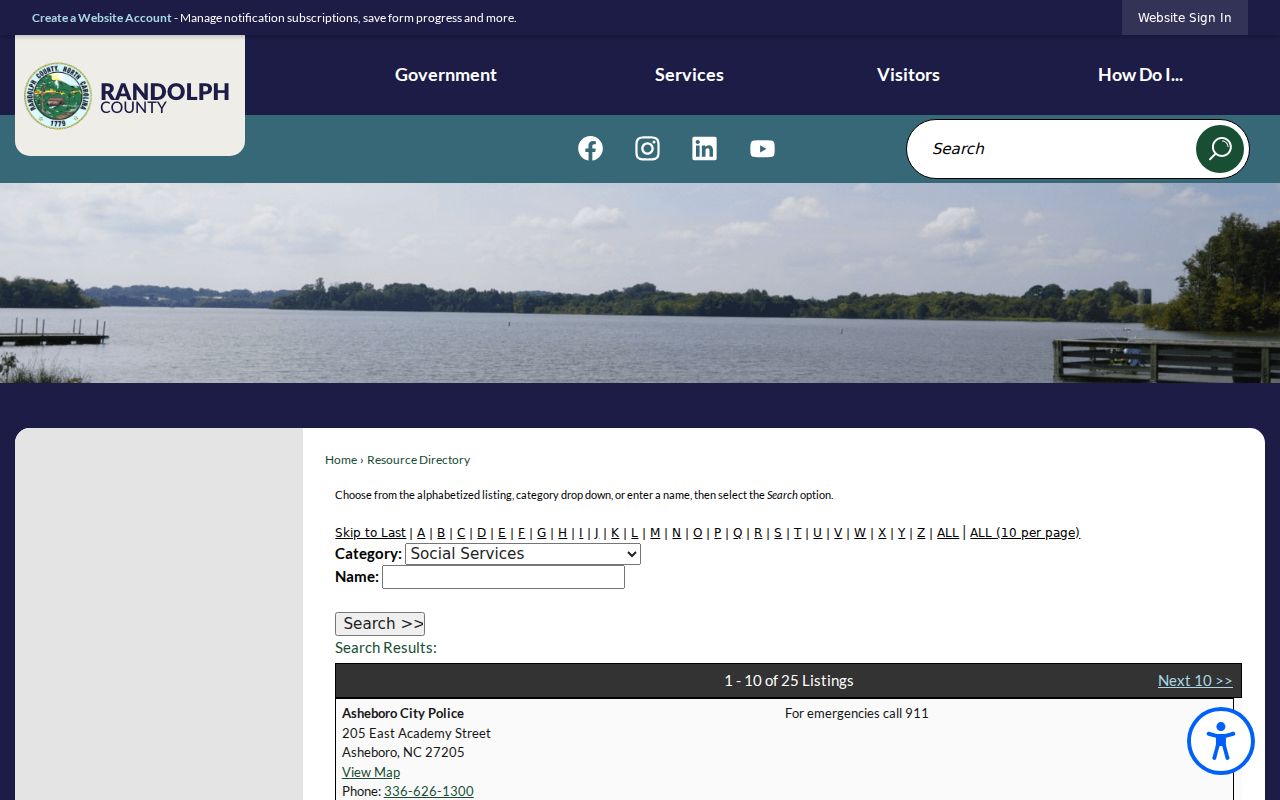Filter listings by letter S
1280x800 pixels.
pyautogui.click(x=778, y=532)
